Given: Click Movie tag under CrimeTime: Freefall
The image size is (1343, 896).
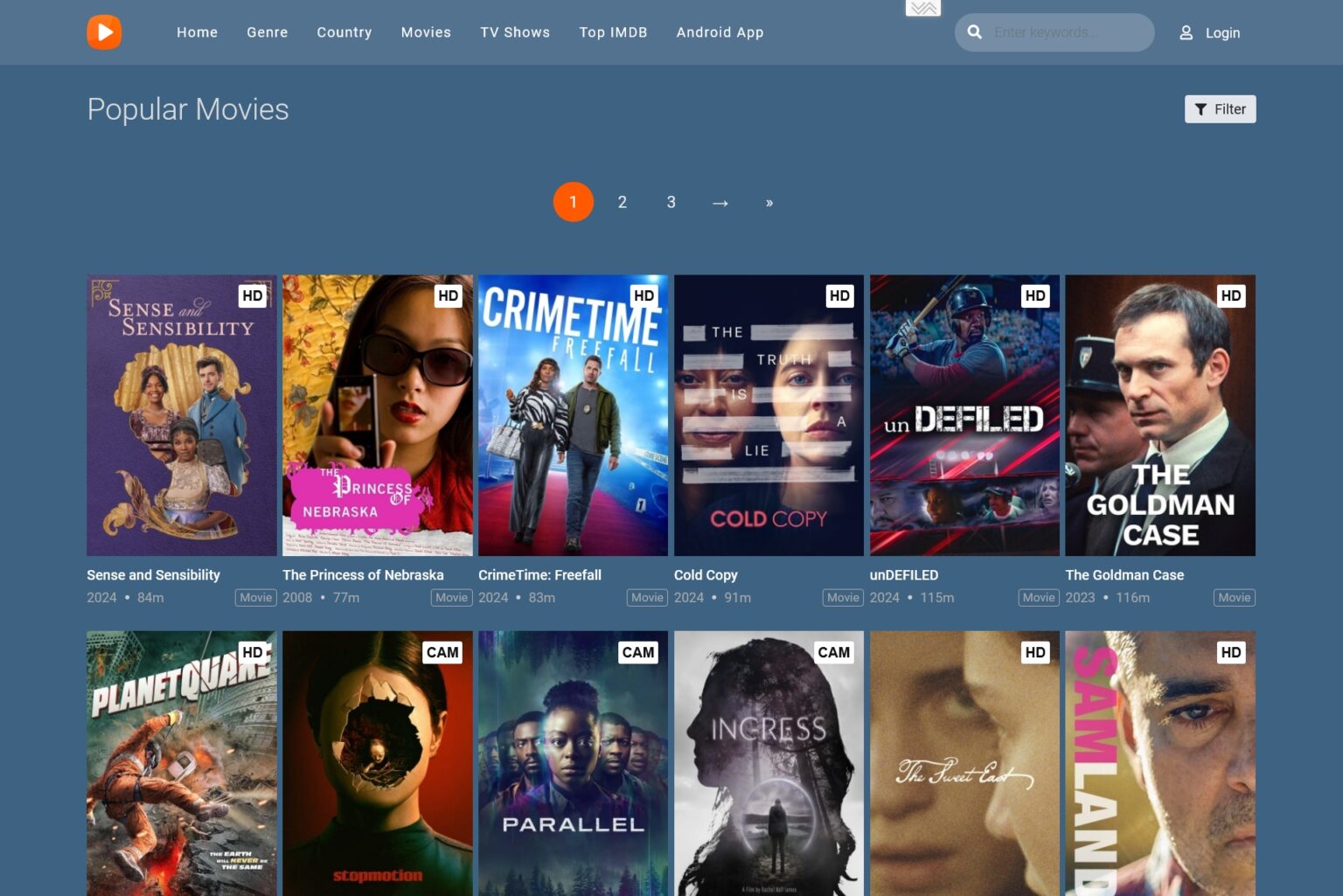Looking at the screenshot, I should 647,598.
